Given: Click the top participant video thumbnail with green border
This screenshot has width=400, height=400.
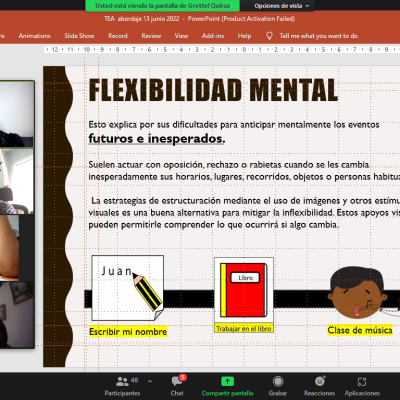Looking at the screenshot, I should 17,114.
